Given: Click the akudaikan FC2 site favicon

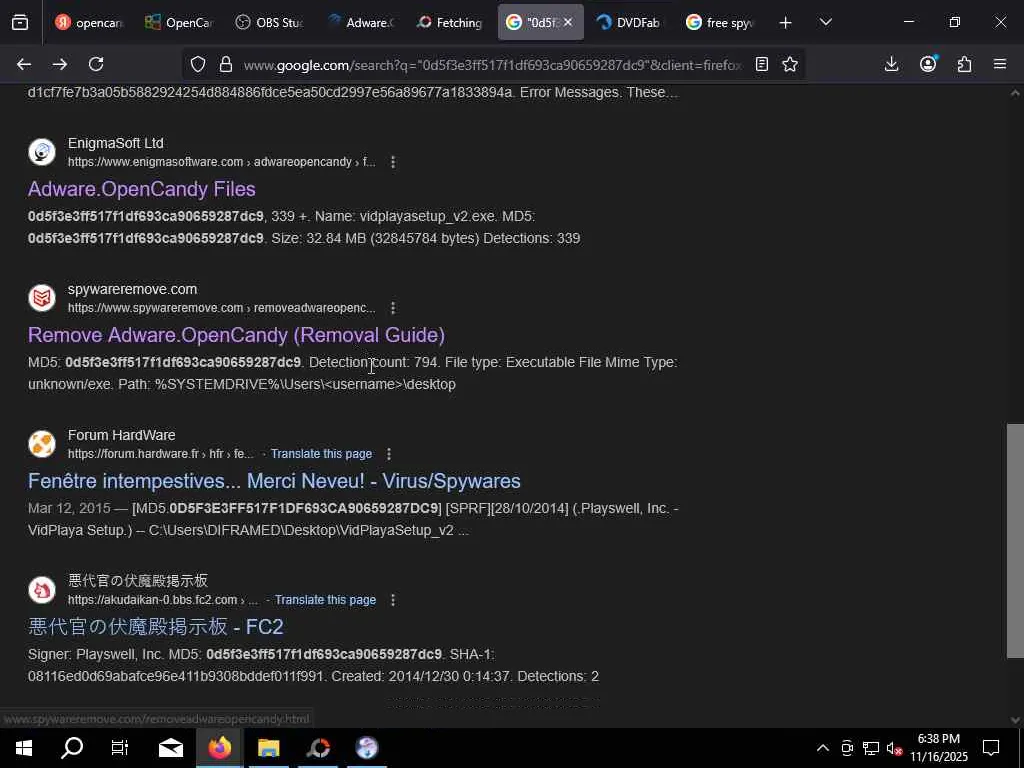Looking at the screenshot, I should coord(42,590).
